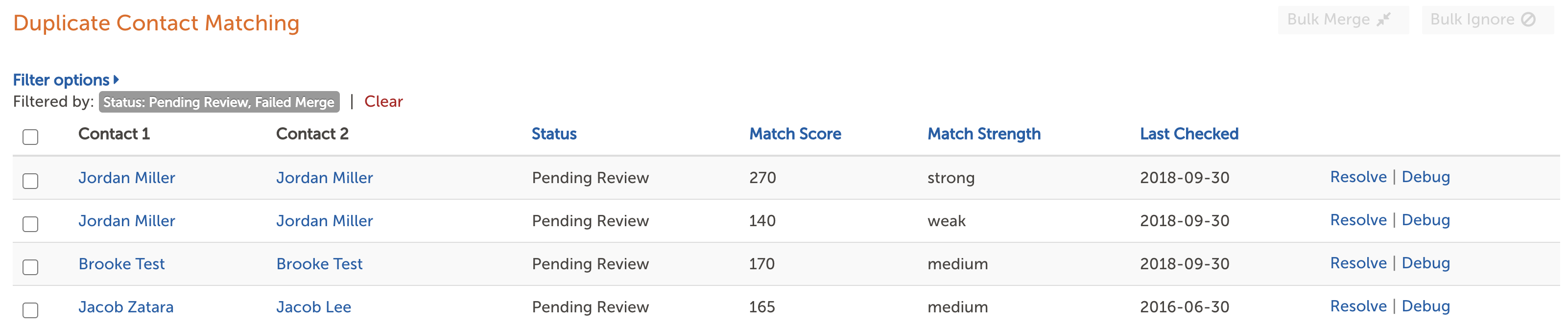Select the Brooke Test row checkbox

coord(30,267)
